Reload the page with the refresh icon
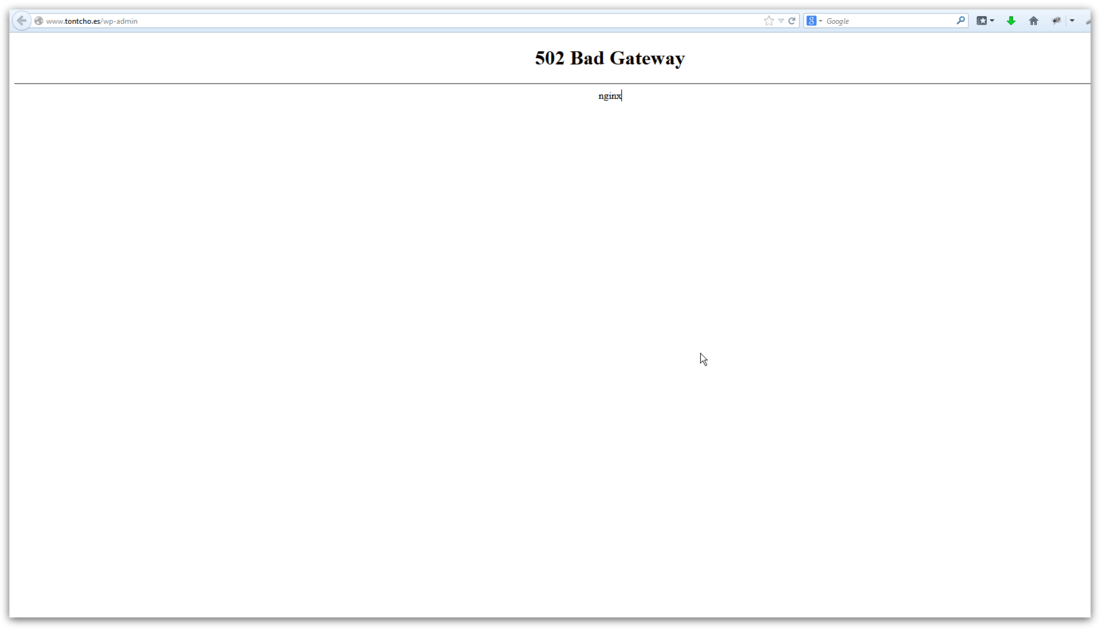Viewport: 1100px width, 630px height. [792, 21]
